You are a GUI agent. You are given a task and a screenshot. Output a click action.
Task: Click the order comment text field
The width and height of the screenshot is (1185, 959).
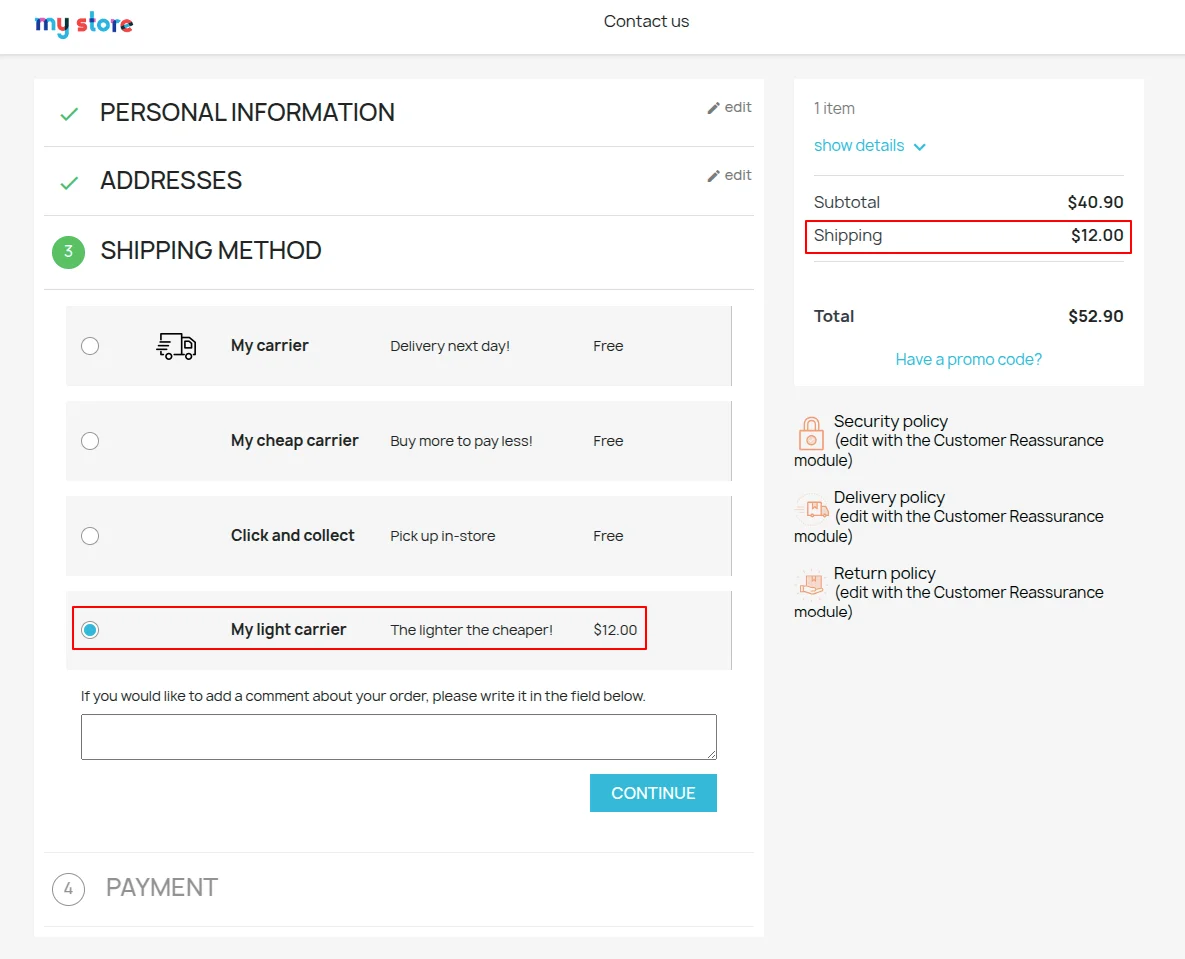tap(398, 737)
